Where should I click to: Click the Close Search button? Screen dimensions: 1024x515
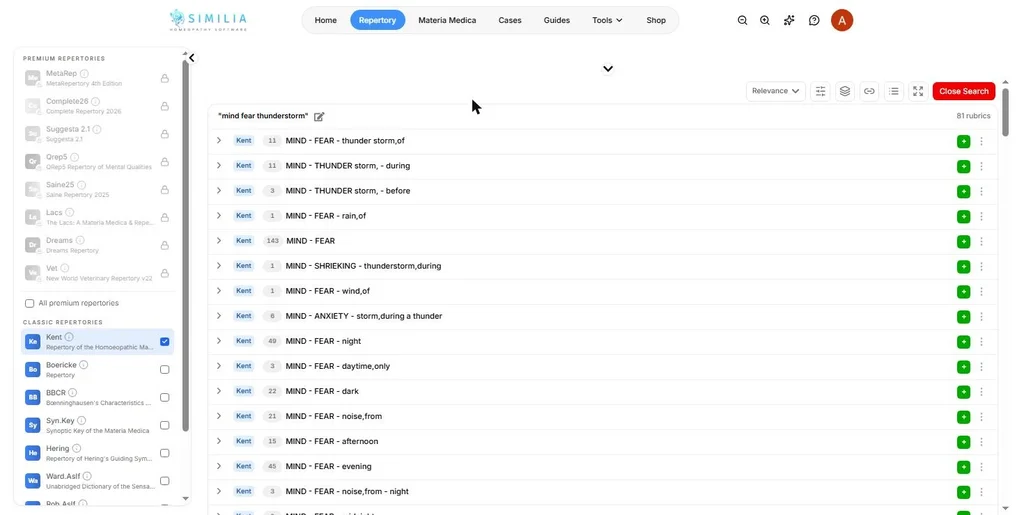964,91
